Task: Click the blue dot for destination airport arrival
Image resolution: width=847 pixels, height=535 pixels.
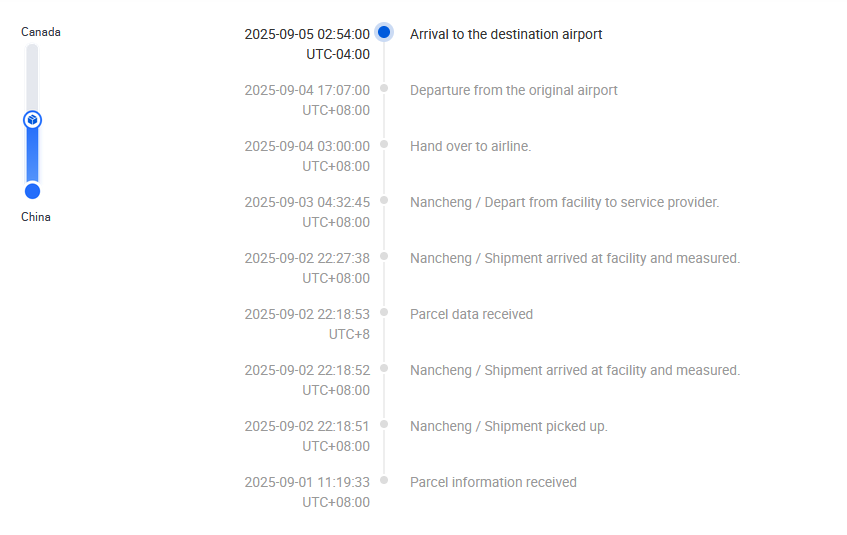Action: click(x=384, y=32)
